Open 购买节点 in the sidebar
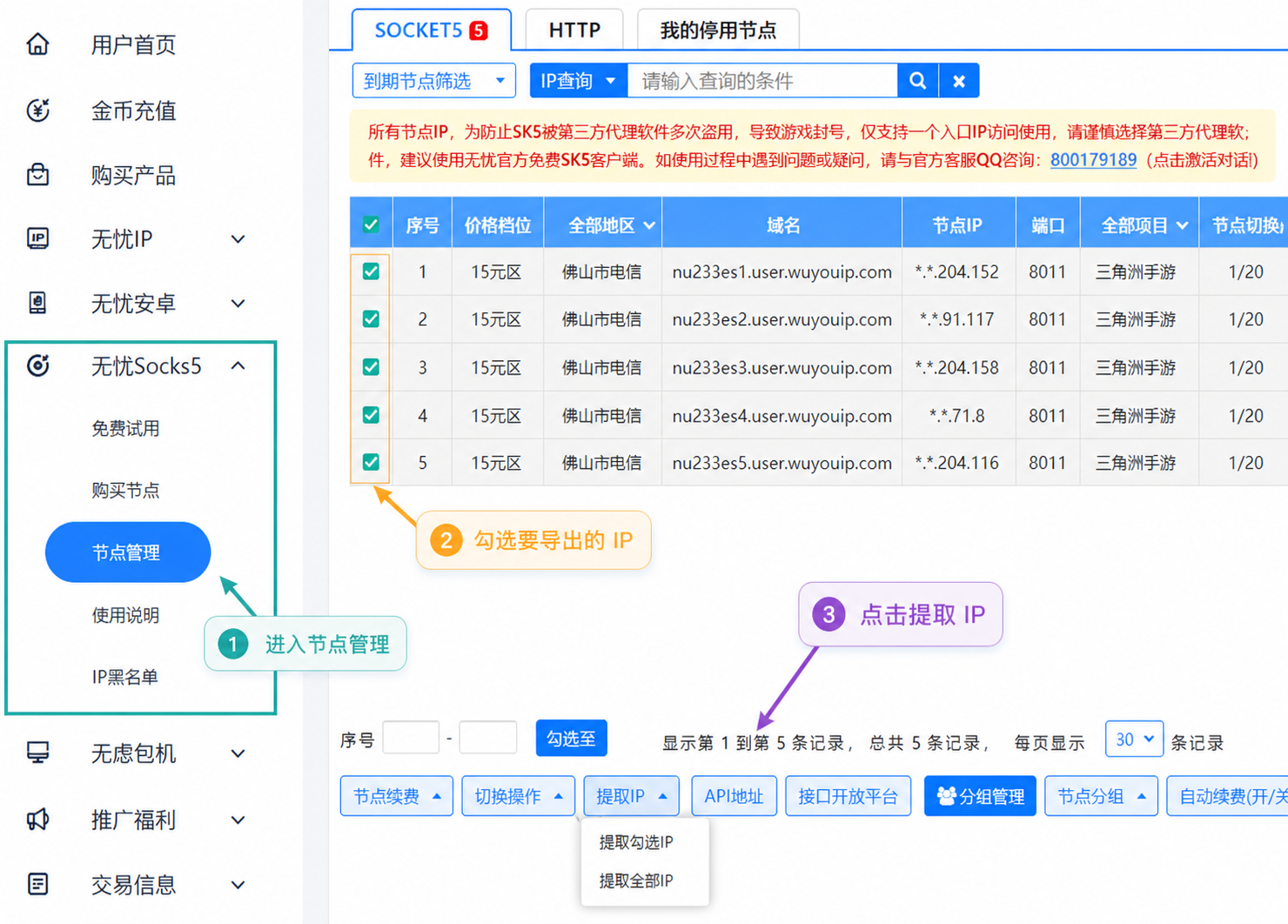 point(126,490)
